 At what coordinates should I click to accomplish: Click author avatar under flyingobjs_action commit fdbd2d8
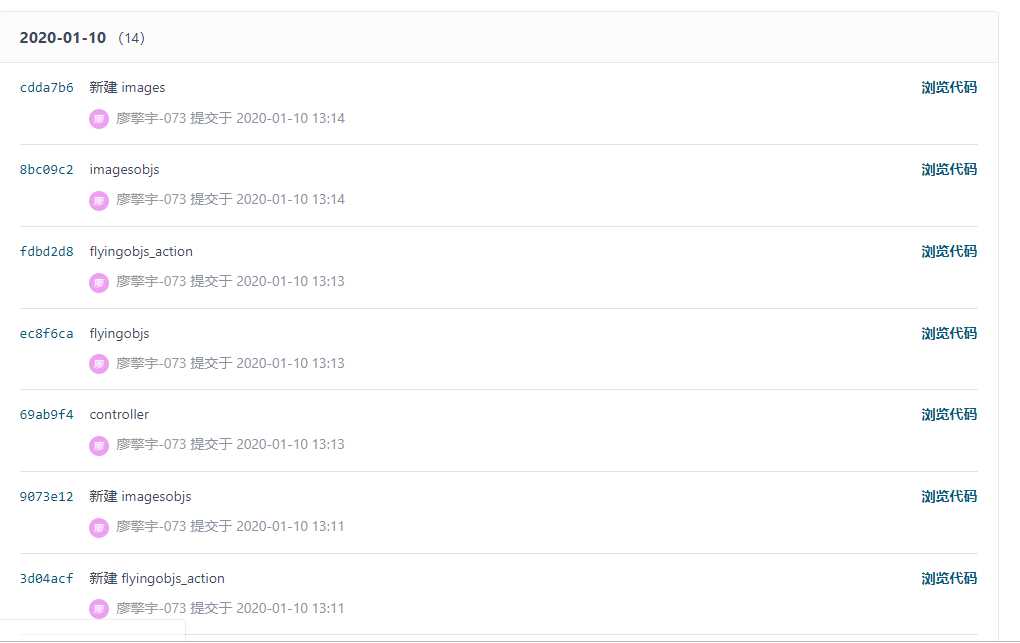pos(99,282)
